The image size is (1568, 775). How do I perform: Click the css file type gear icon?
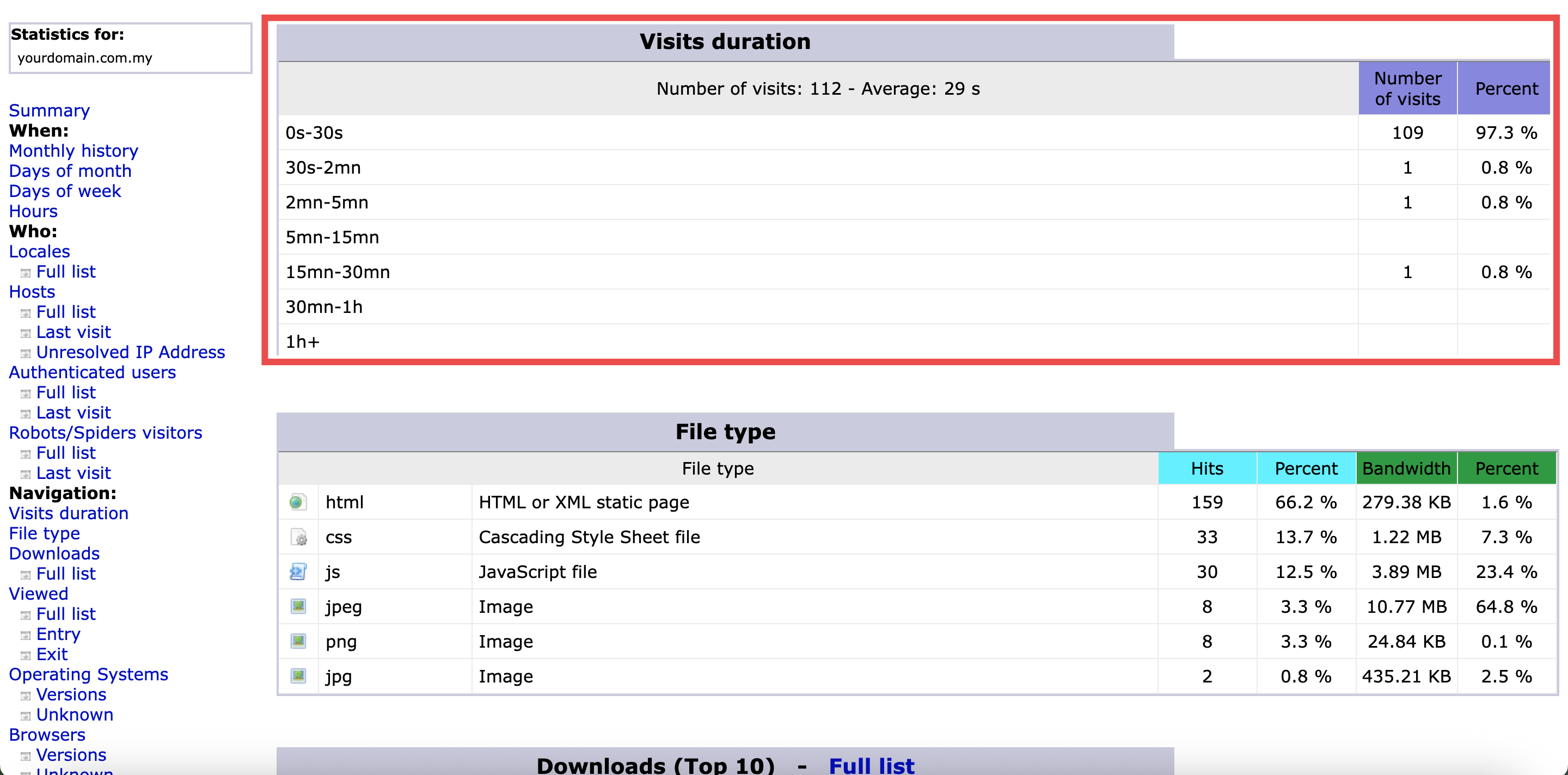coord(298,537)
